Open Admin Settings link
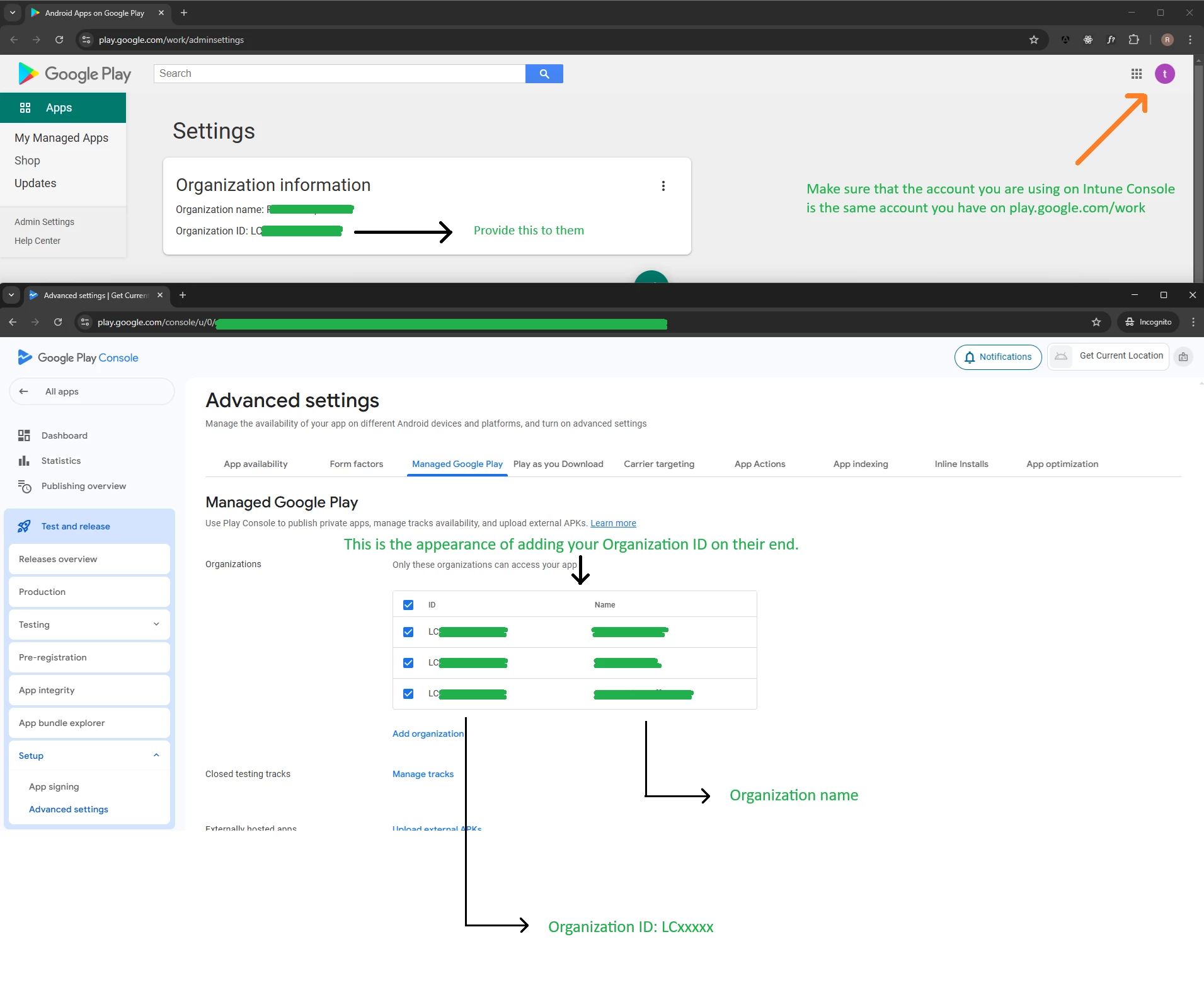Viewport: 1204px width, 985px height. [x=44, y=222]
